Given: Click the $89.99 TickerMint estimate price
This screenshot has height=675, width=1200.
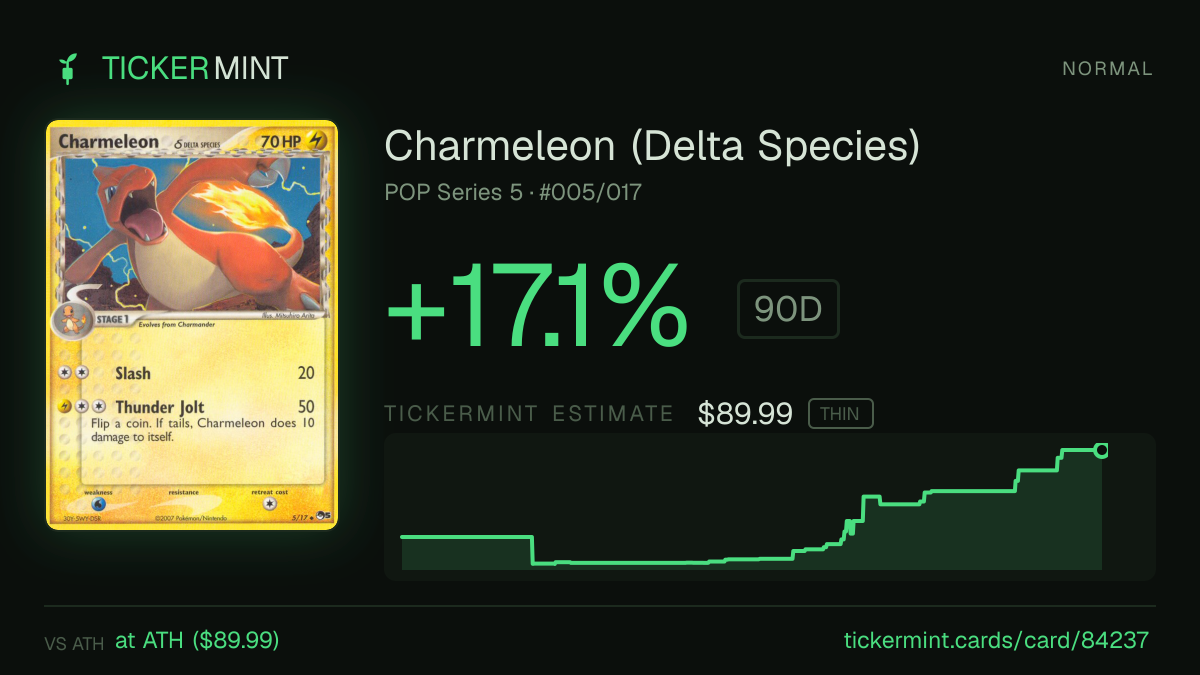Looking at the screenshot, I should pos(745,413).
